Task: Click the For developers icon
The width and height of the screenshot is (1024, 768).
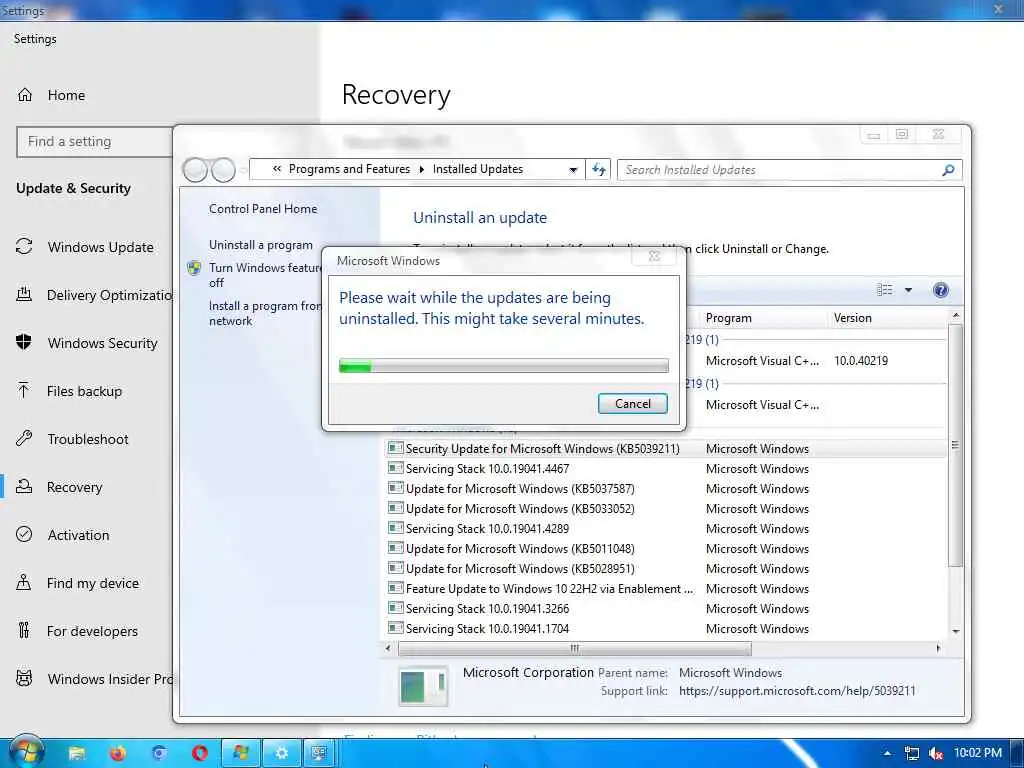Action: point(24,630)
